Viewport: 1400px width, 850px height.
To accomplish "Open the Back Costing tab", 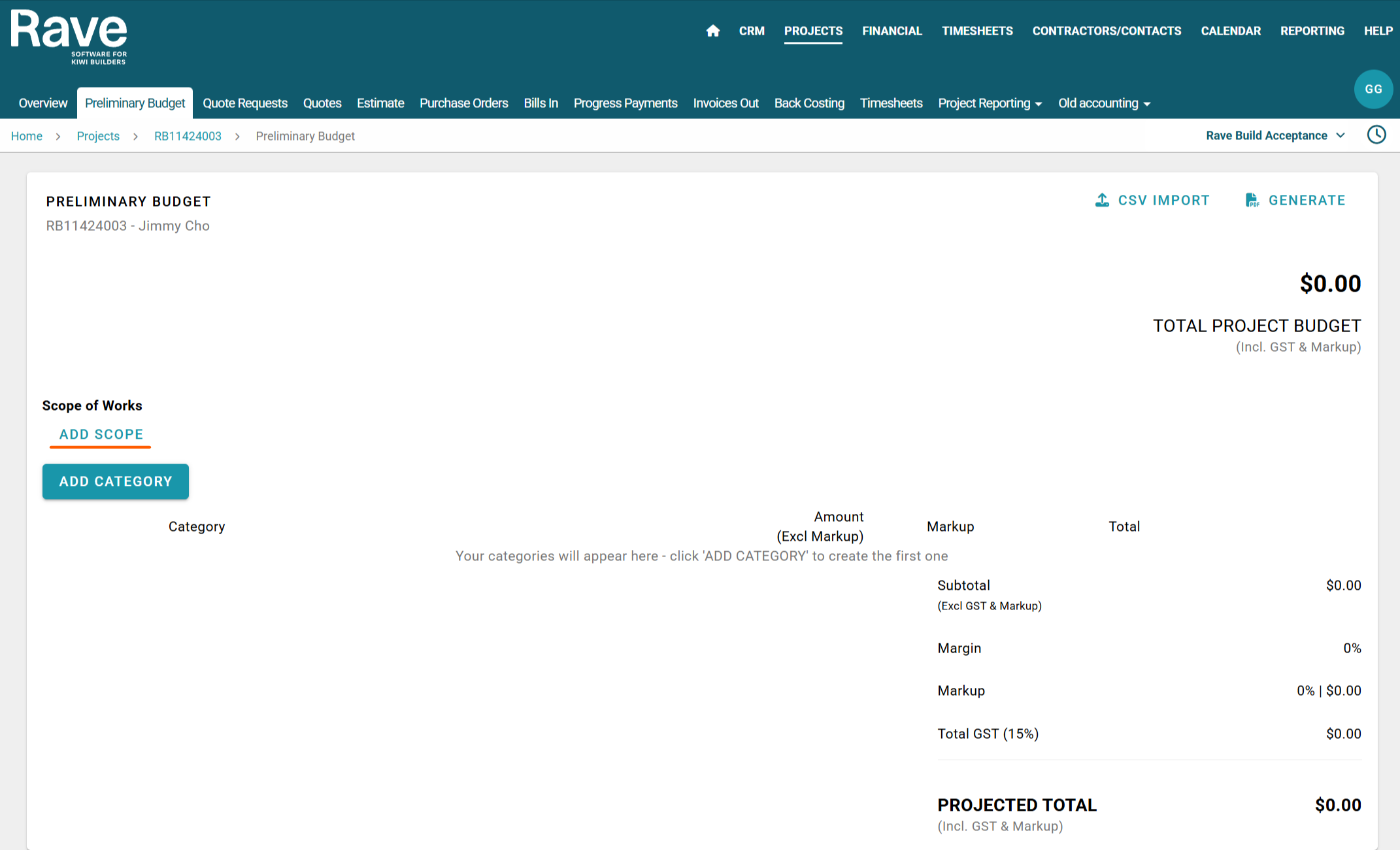I will coord(809,103).
